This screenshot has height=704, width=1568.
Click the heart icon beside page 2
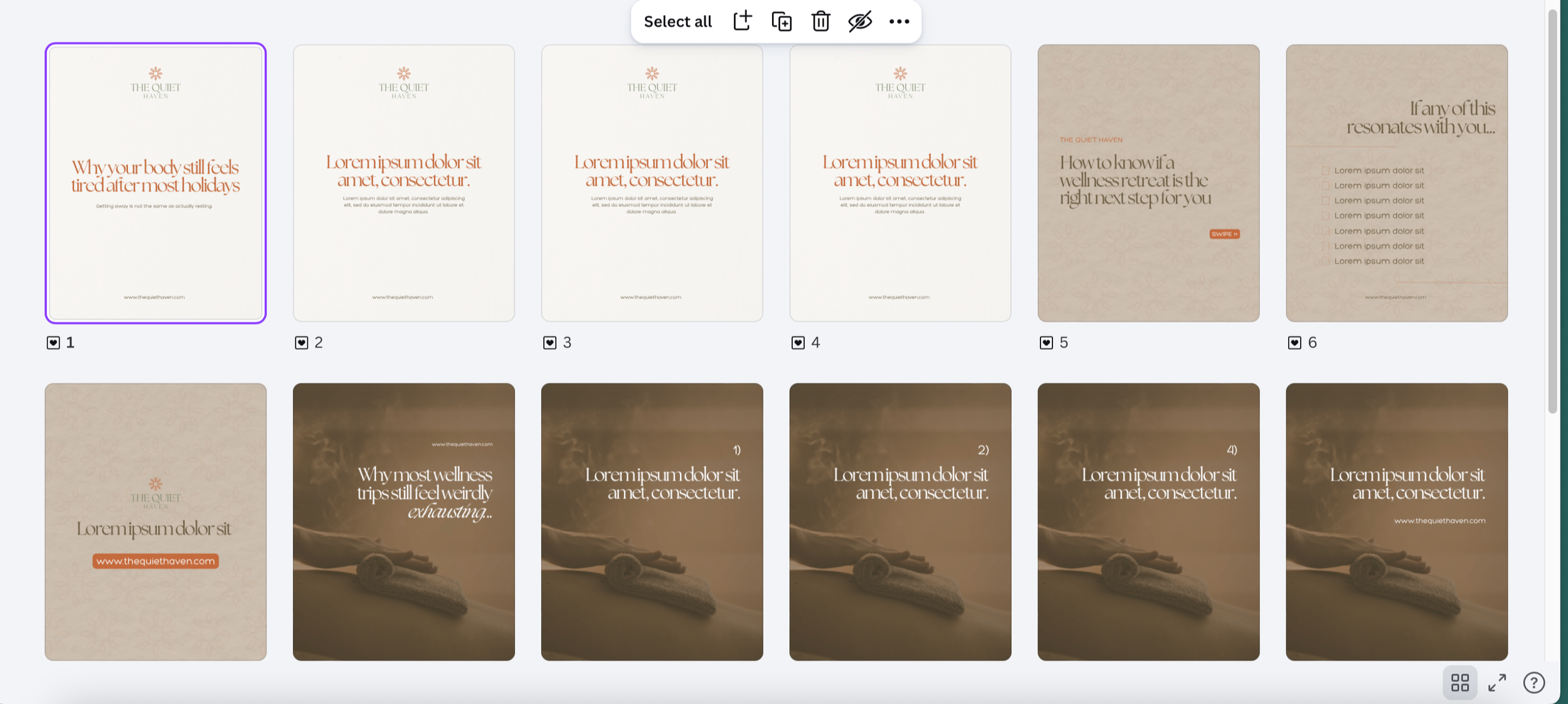coord(302,343)
